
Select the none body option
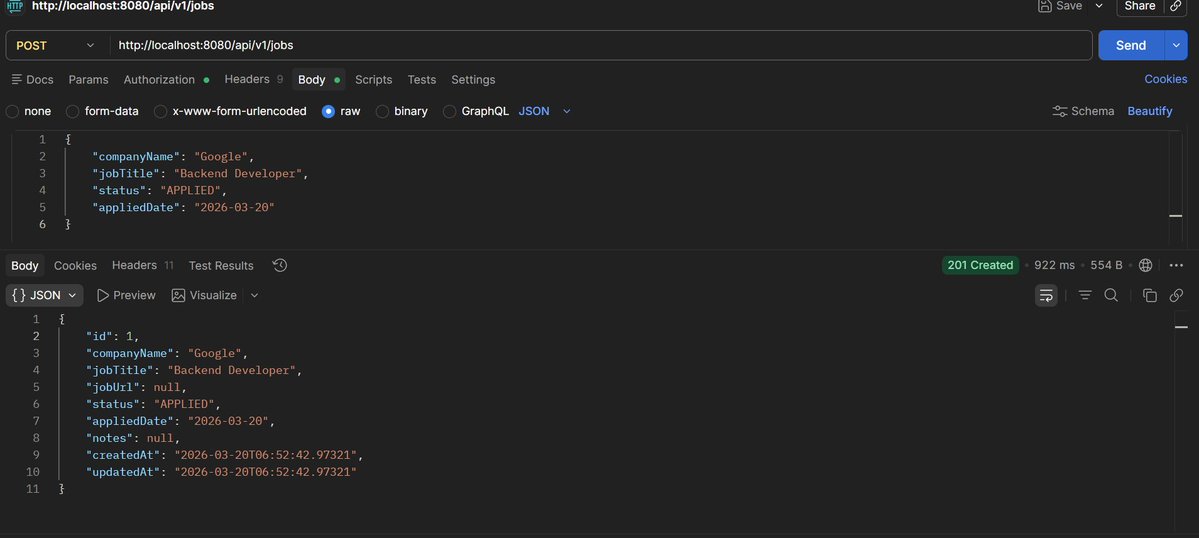(x=28, y=111)
